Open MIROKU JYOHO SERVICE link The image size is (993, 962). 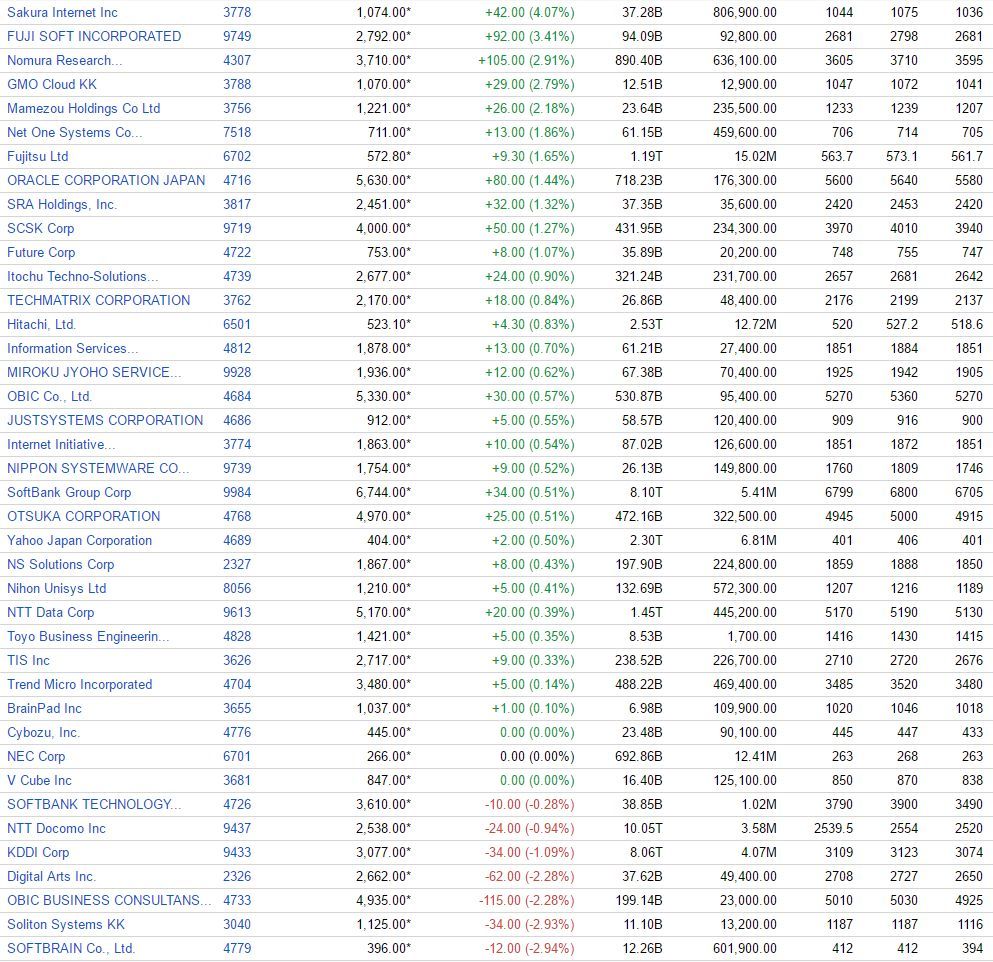pyautogui.click(x=94, y=373)
